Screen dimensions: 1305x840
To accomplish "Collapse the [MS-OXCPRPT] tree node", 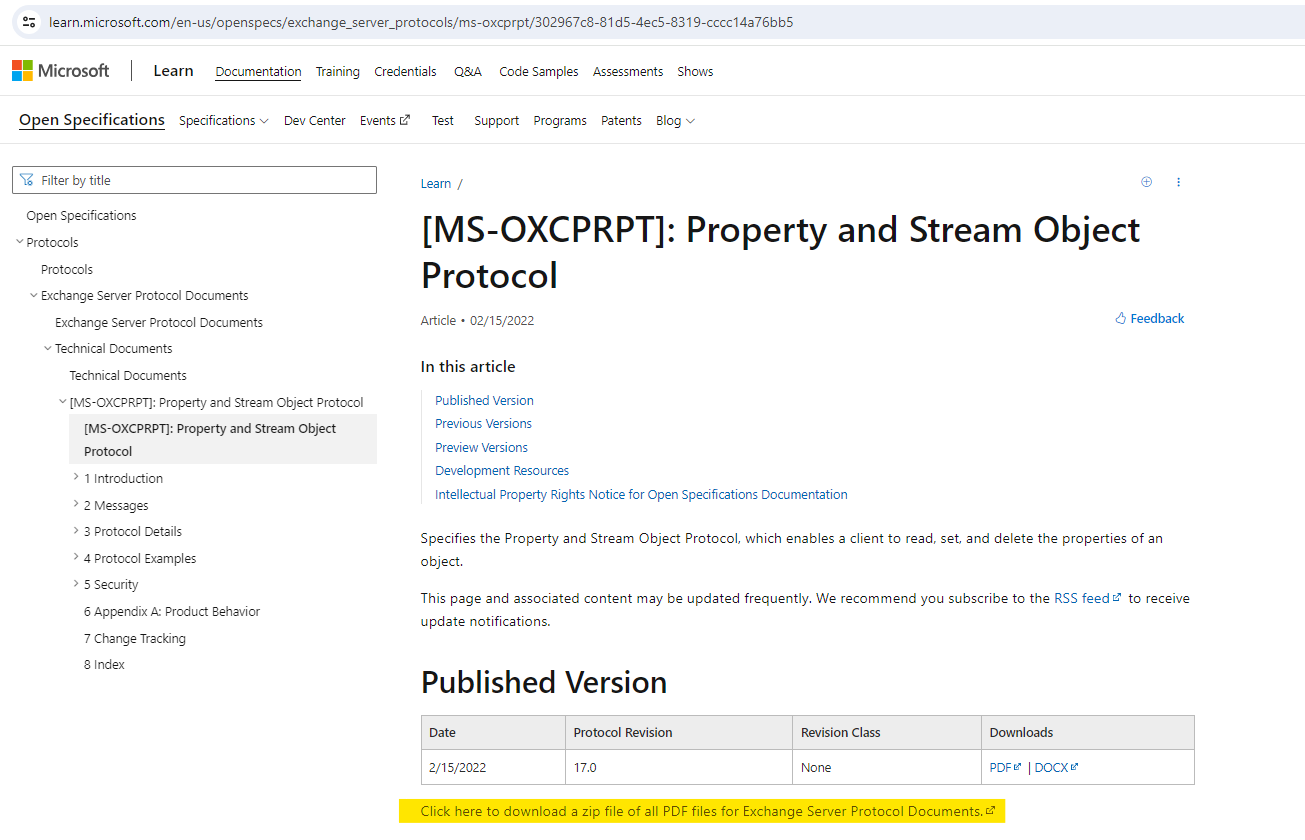I will (62, 402).
